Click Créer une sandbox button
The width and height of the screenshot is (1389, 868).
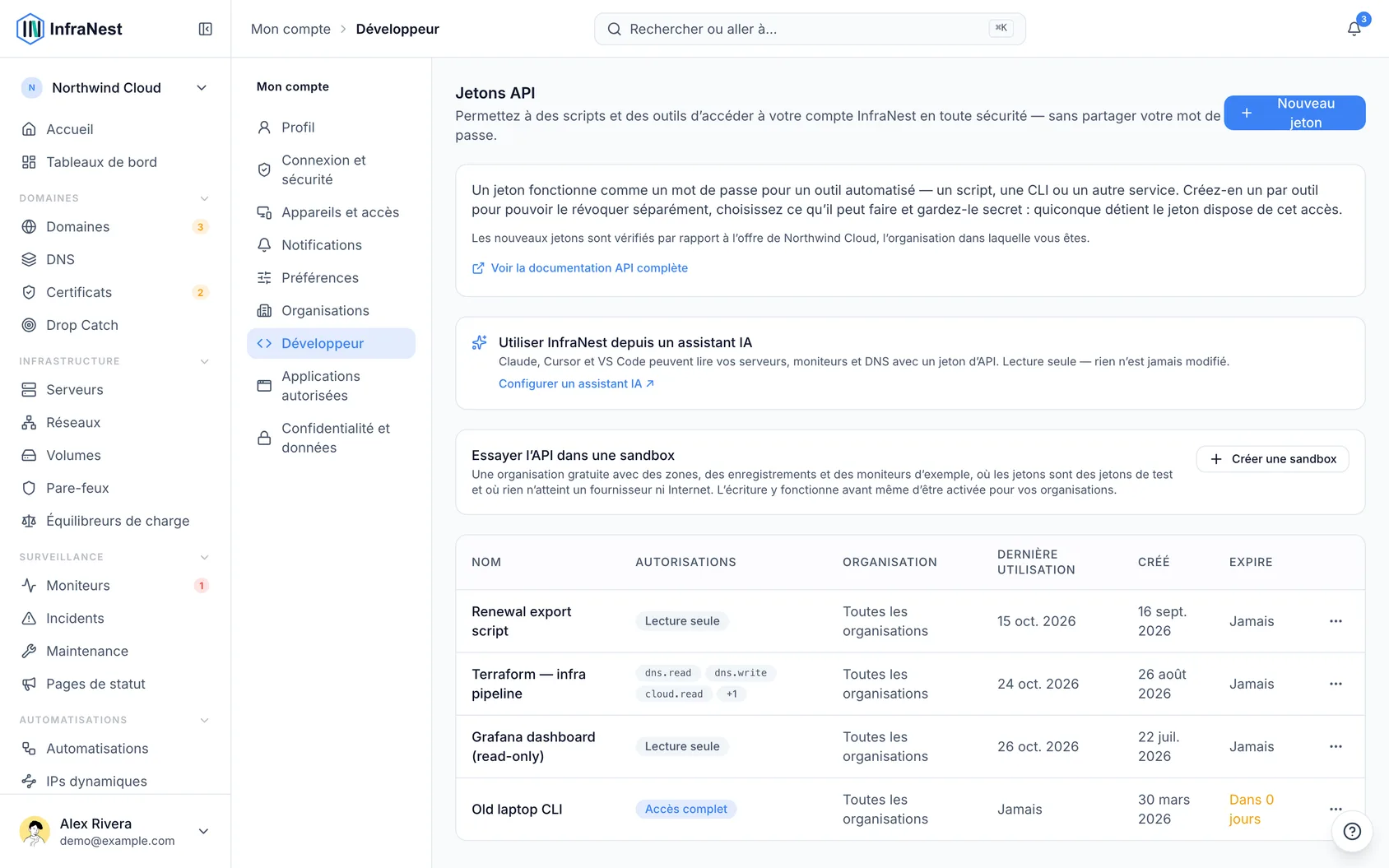(x=1272, y=459)
